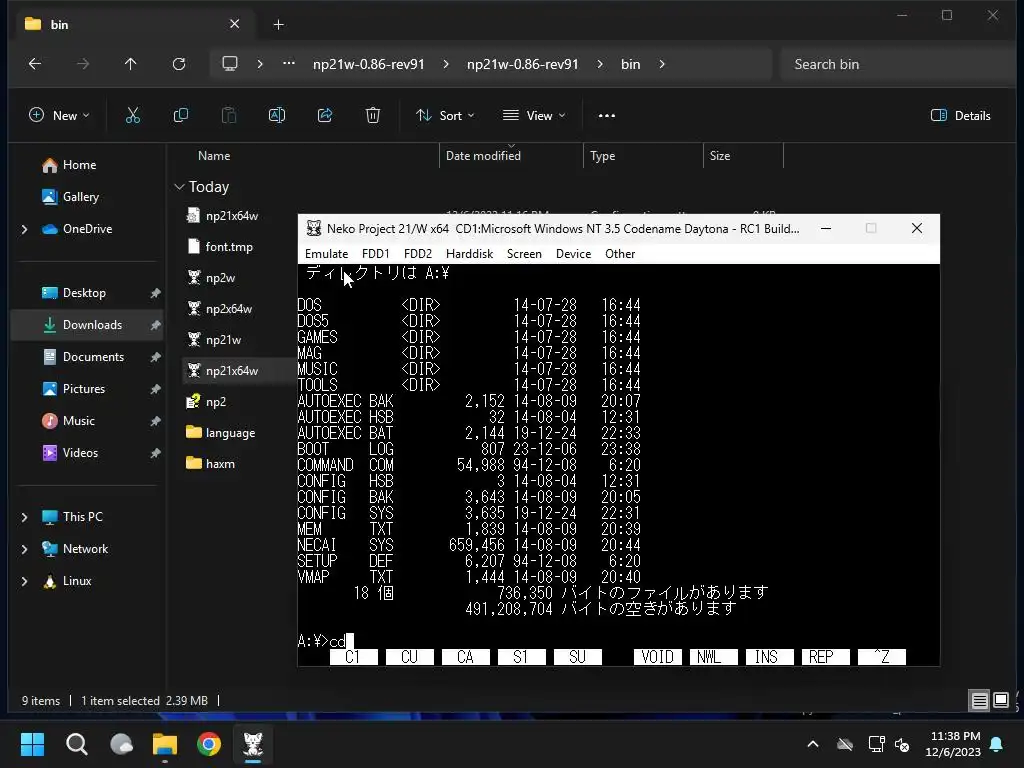The image size is (1024, 768).
Task: Refresh the bin folder view
Action: (179, 64)
